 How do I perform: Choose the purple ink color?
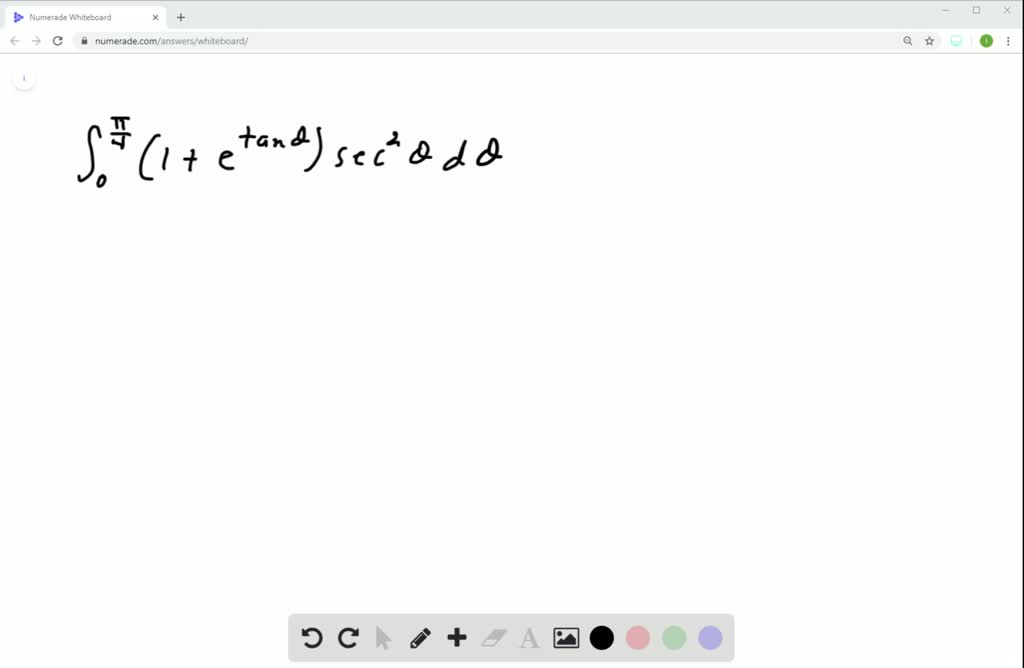pos(710,638)
